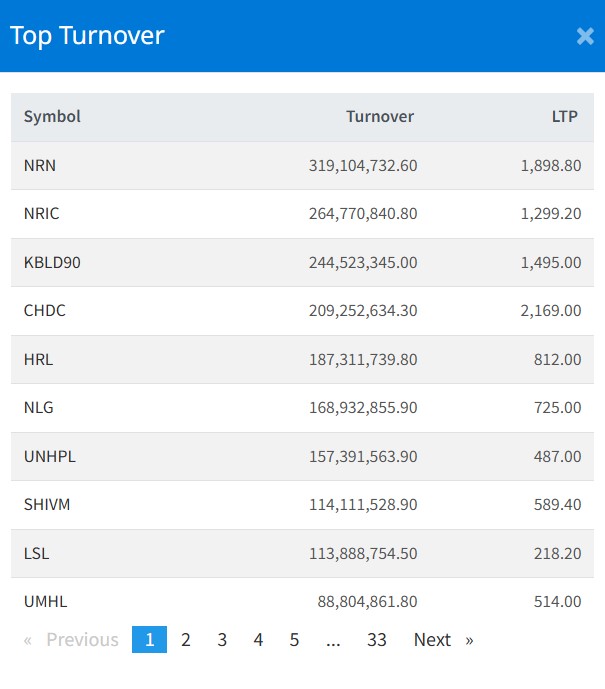605x689 pixels.
Task: Open the CHDC stock row
Action: point(45,311)
